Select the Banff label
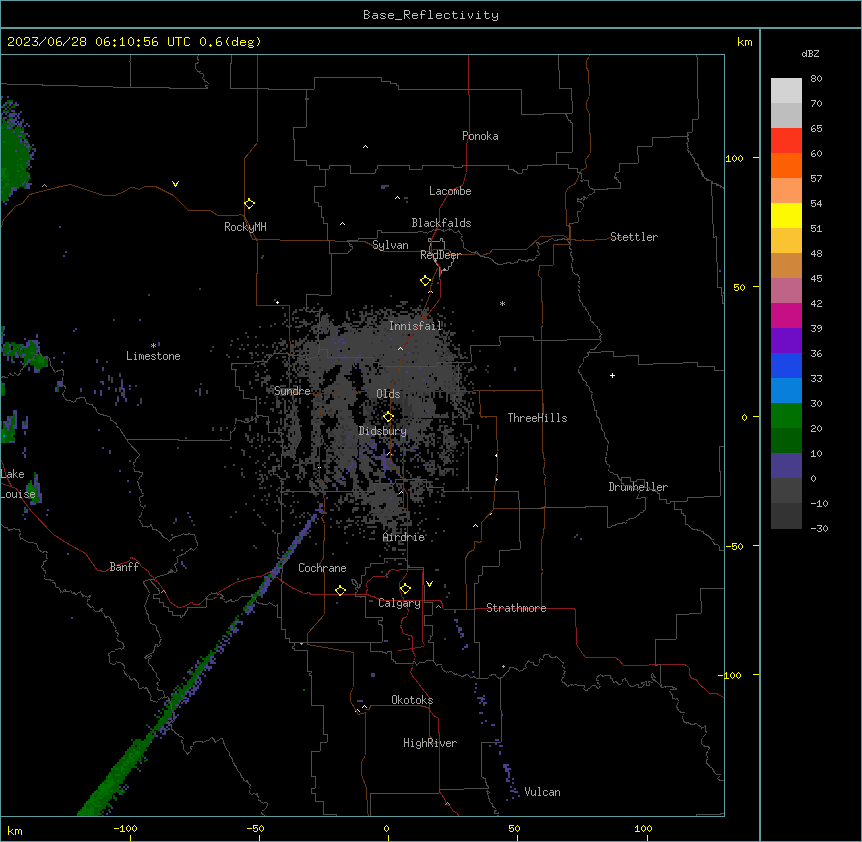 coord(124,567)
